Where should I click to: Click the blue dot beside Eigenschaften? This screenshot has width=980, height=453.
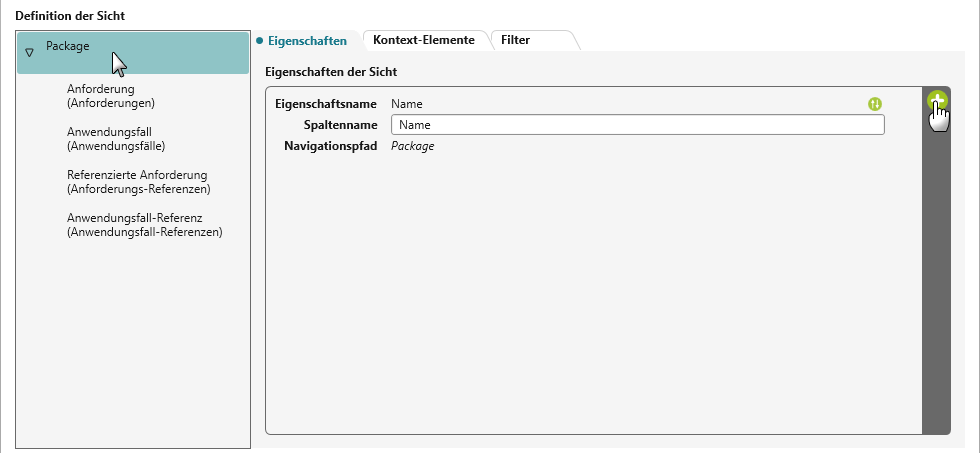259,41
